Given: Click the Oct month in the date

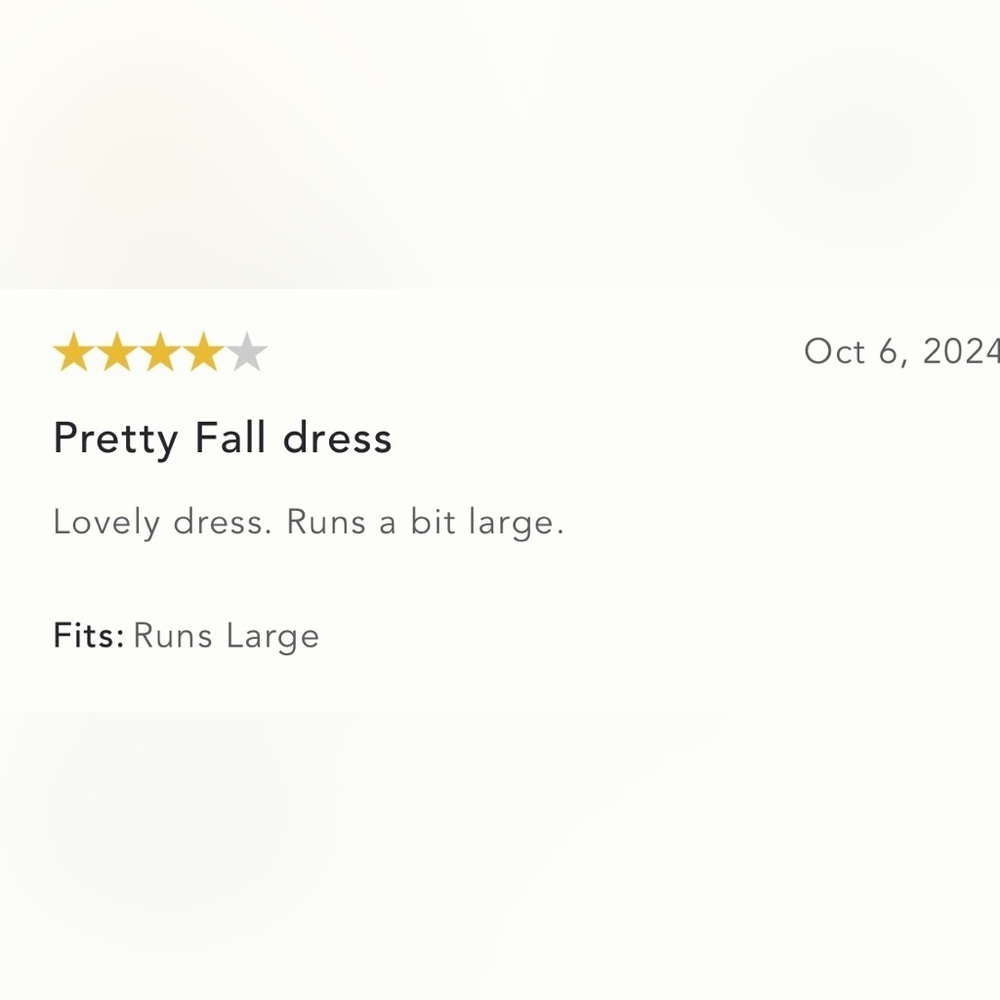Looking at the screenshot, I should 834,351.
